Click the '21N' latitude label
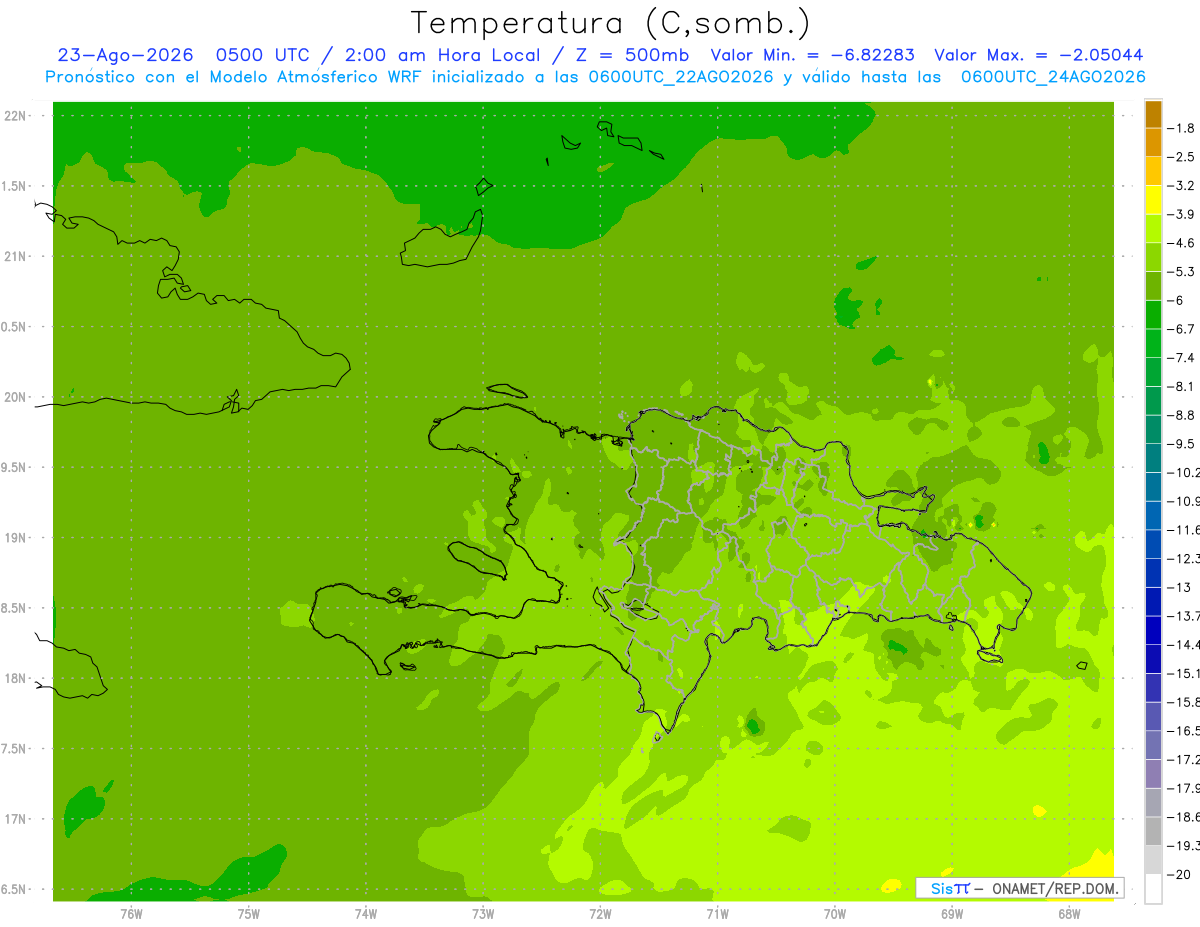The image size is (1200, 927). (16, 256)
